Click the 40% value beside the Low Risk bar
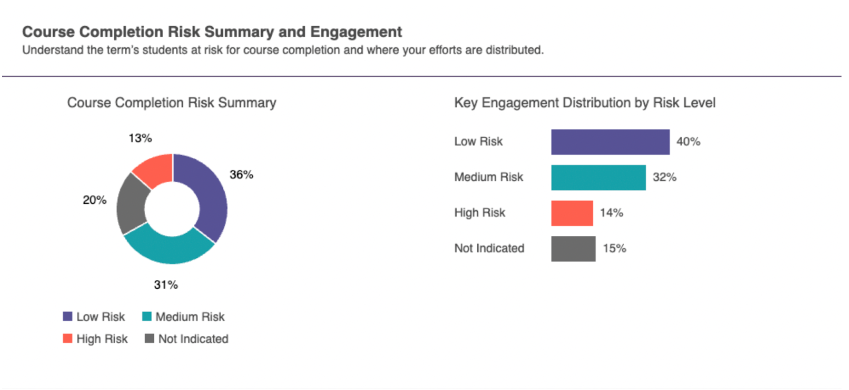849x390 pixels. coord(688,142)
